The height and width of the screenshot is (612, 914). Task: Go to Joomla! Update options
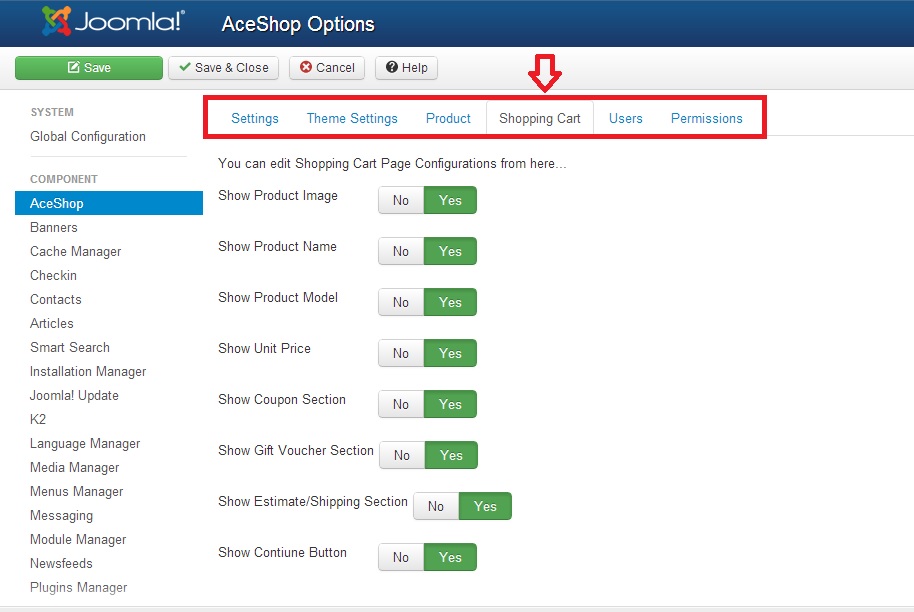[x=74, y=395]
